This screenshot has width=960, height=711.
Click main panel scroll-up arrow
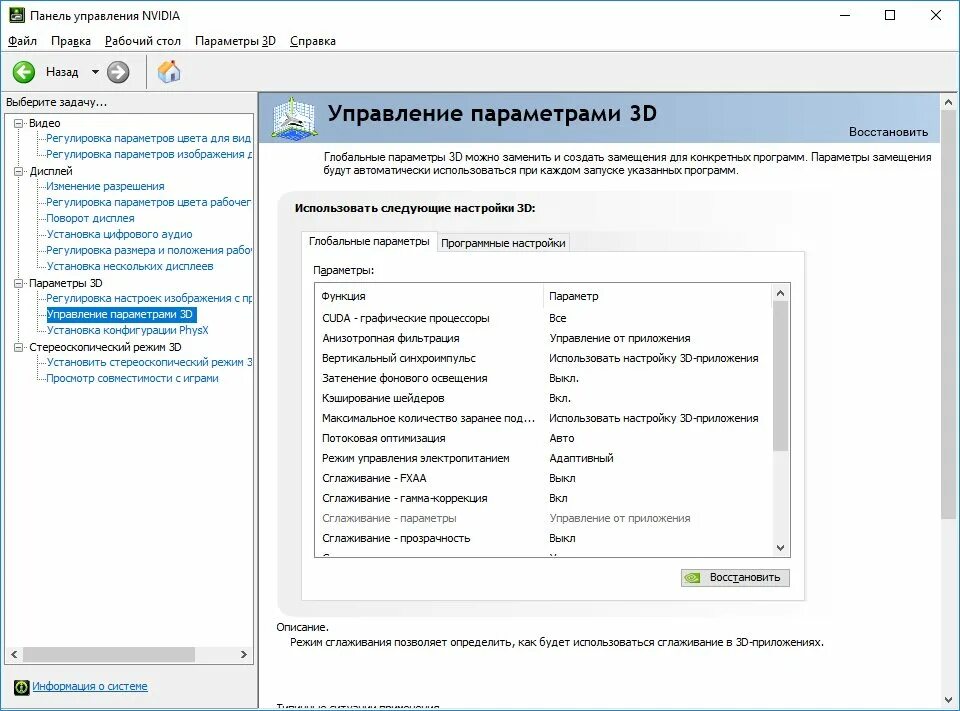pos(948,102)
